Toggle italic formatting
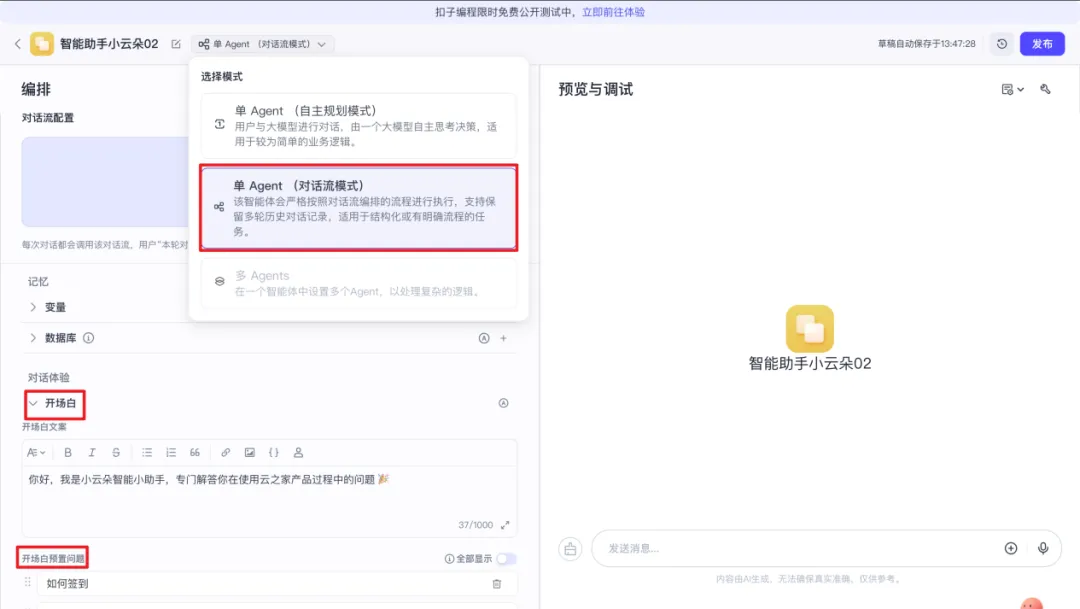This screenshot has height=609, width=1080. pyautogui.click(x=92, y=453)
